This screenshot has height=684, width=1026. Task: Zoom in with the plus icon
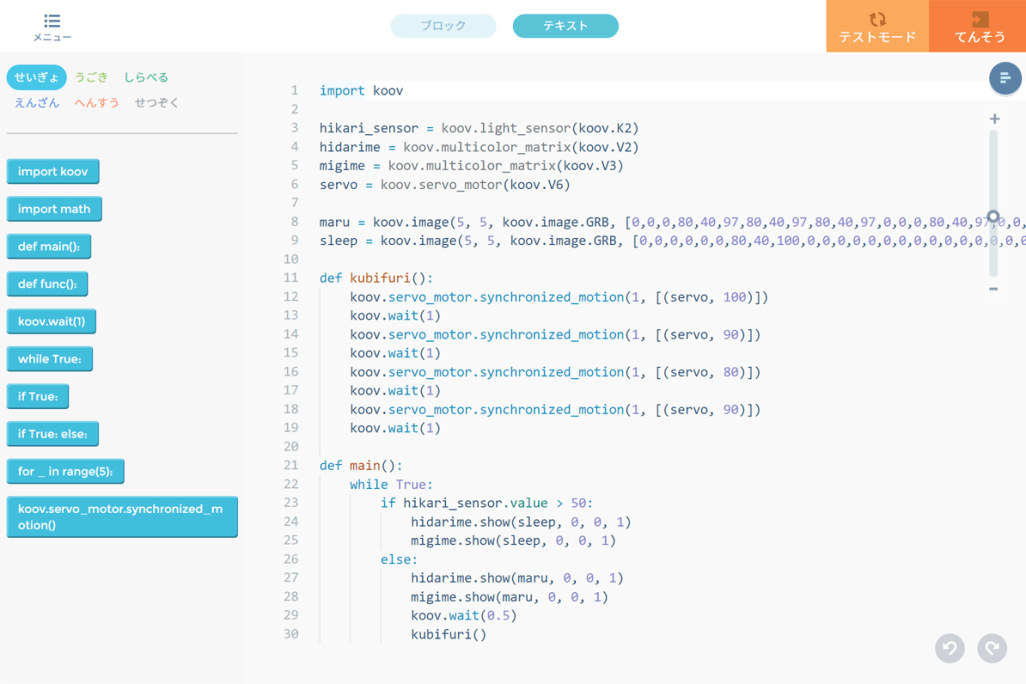[x=994, y=119]
